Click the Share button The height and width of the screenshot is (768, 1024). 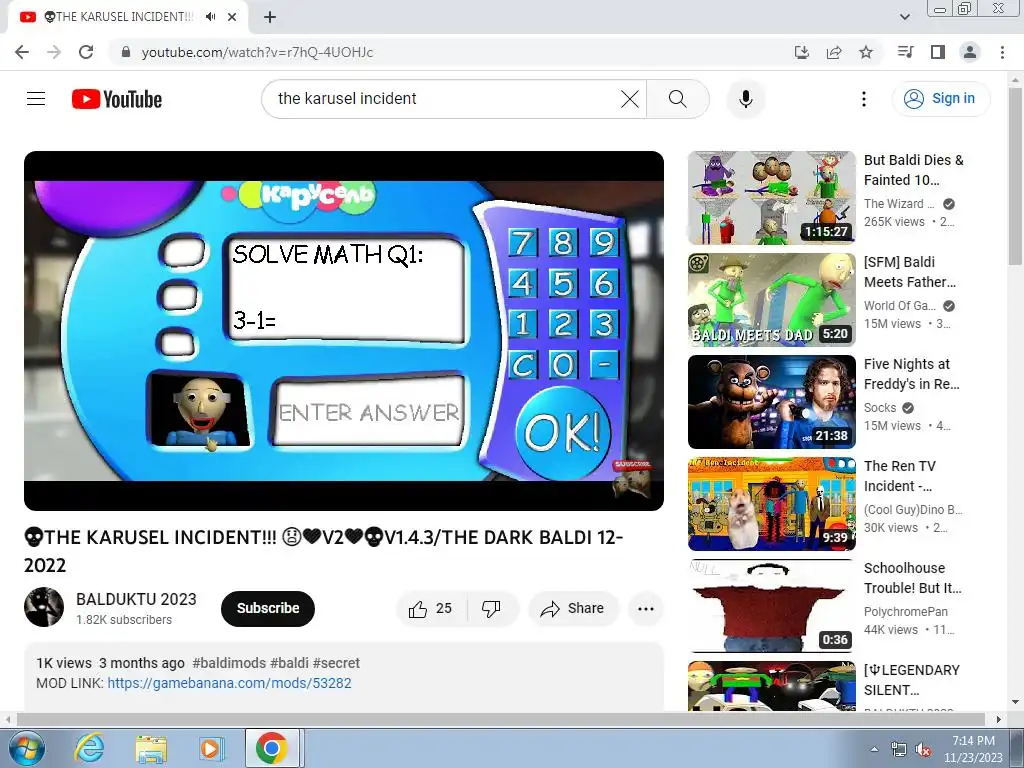573,609
